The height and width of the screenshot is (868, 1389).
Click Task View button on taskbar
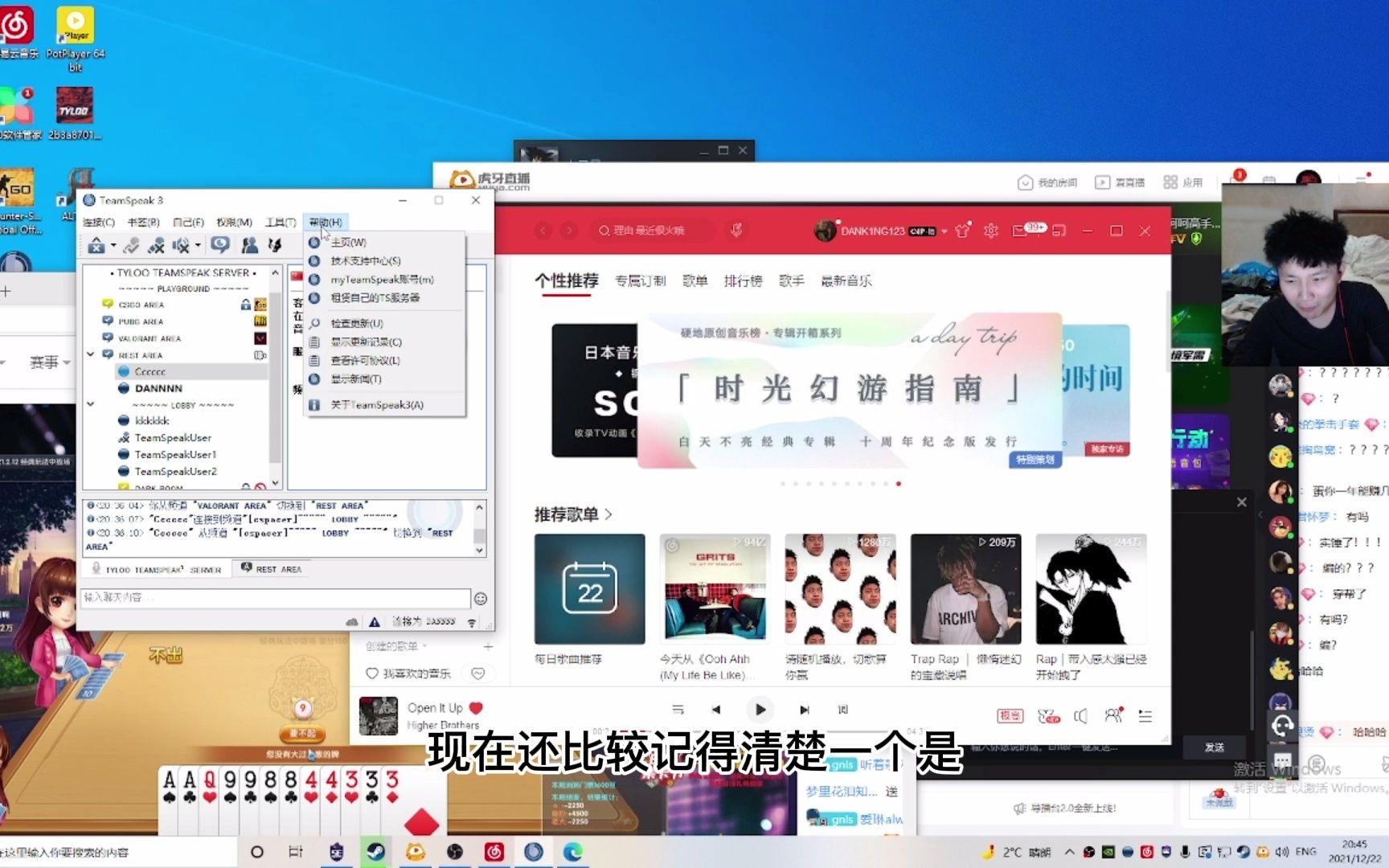(296, 852)
